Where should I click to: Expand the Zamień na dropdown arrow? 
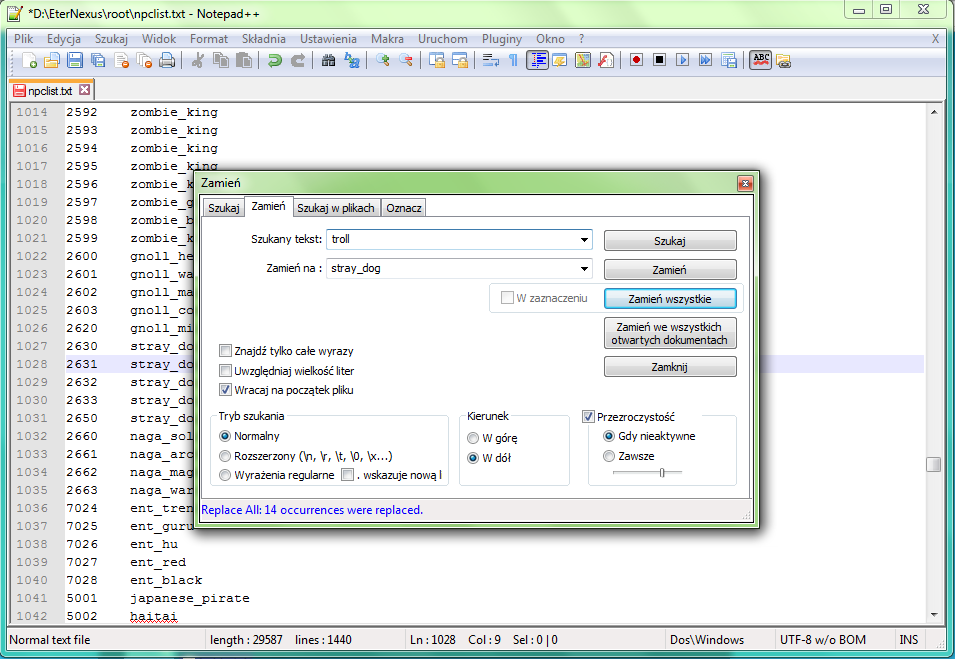tap(584, 269)
